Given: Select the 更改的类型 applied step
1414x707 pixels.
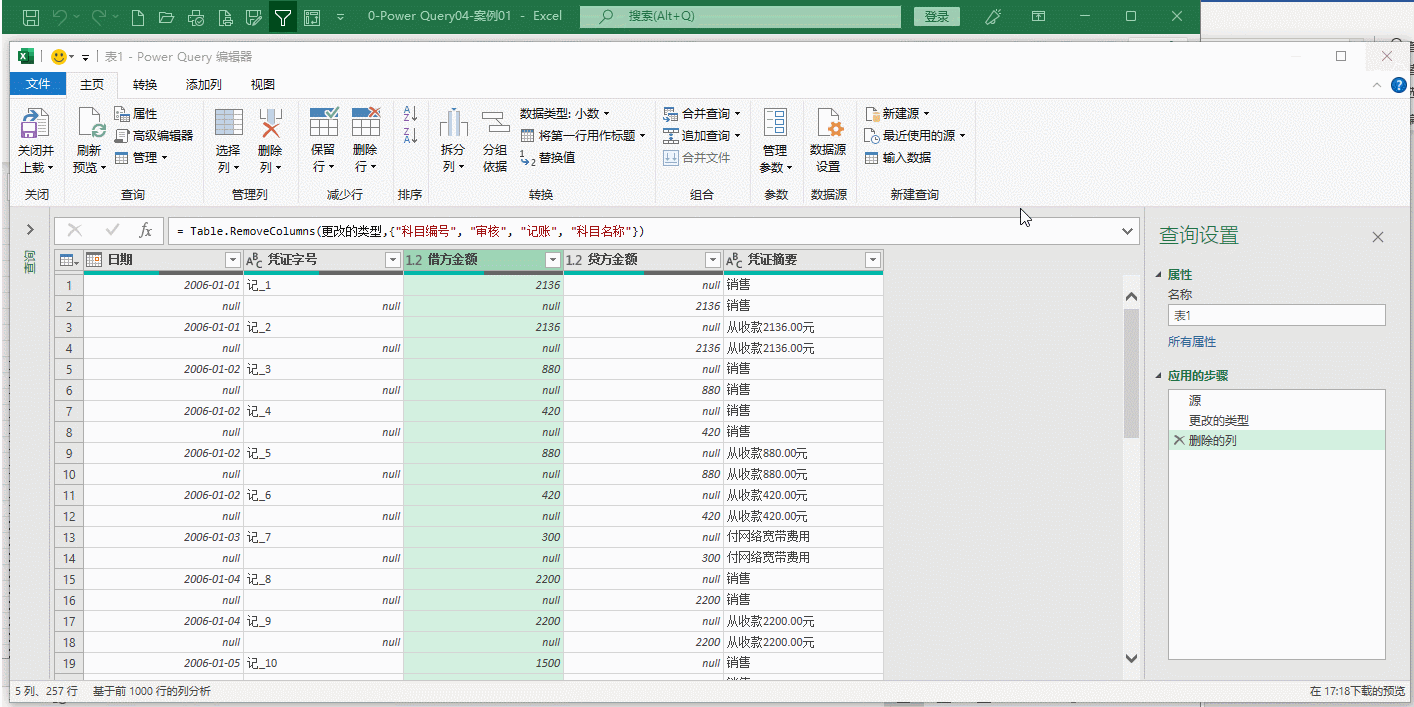Looking at the screenshot, I should pos(1277,421).
